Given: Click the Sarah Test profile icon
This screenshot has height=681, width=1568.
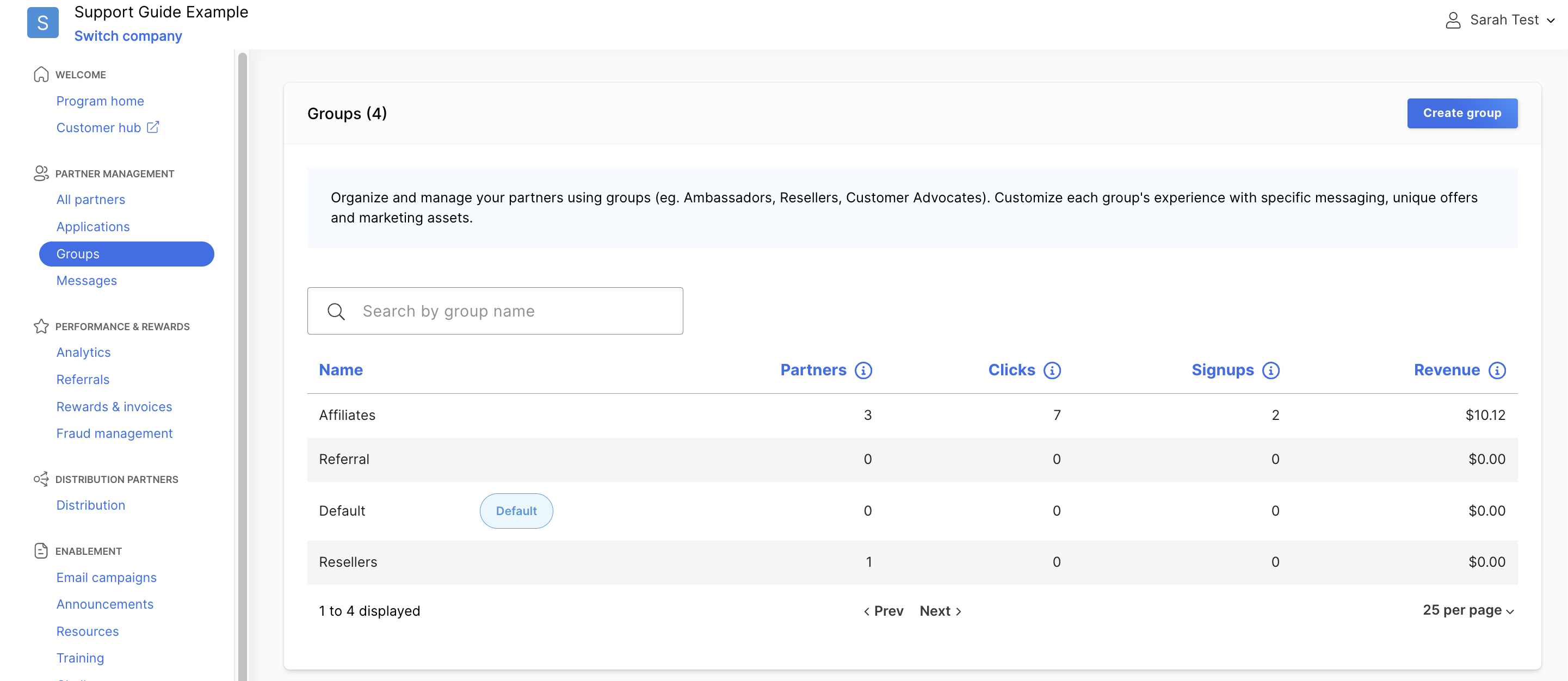Looking at the screenshot, I should point(1454,19).
